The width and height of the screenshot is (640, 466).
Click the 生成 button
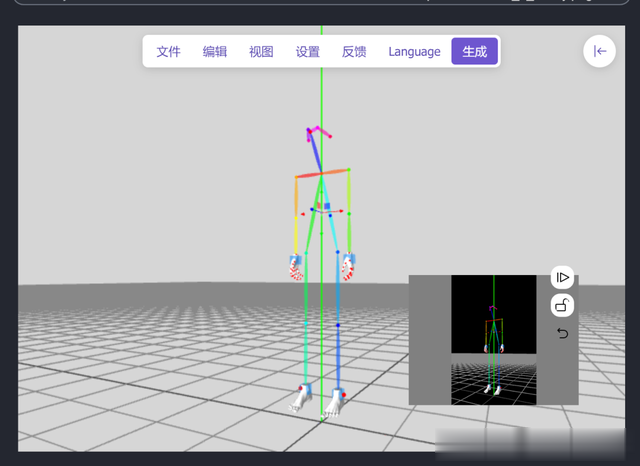point(475,51)
